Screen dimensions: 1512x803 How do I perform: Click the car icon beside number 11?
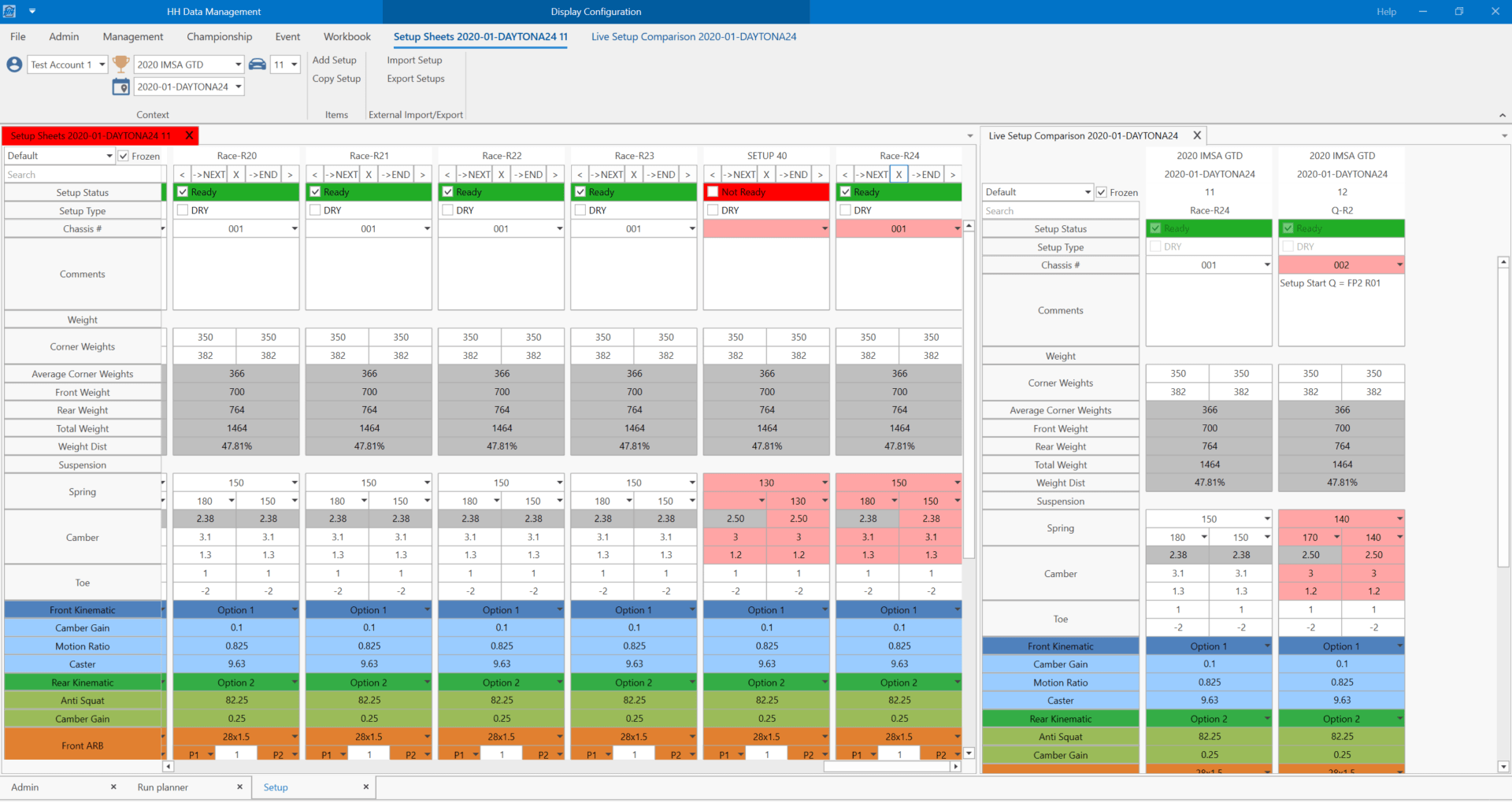258,65
